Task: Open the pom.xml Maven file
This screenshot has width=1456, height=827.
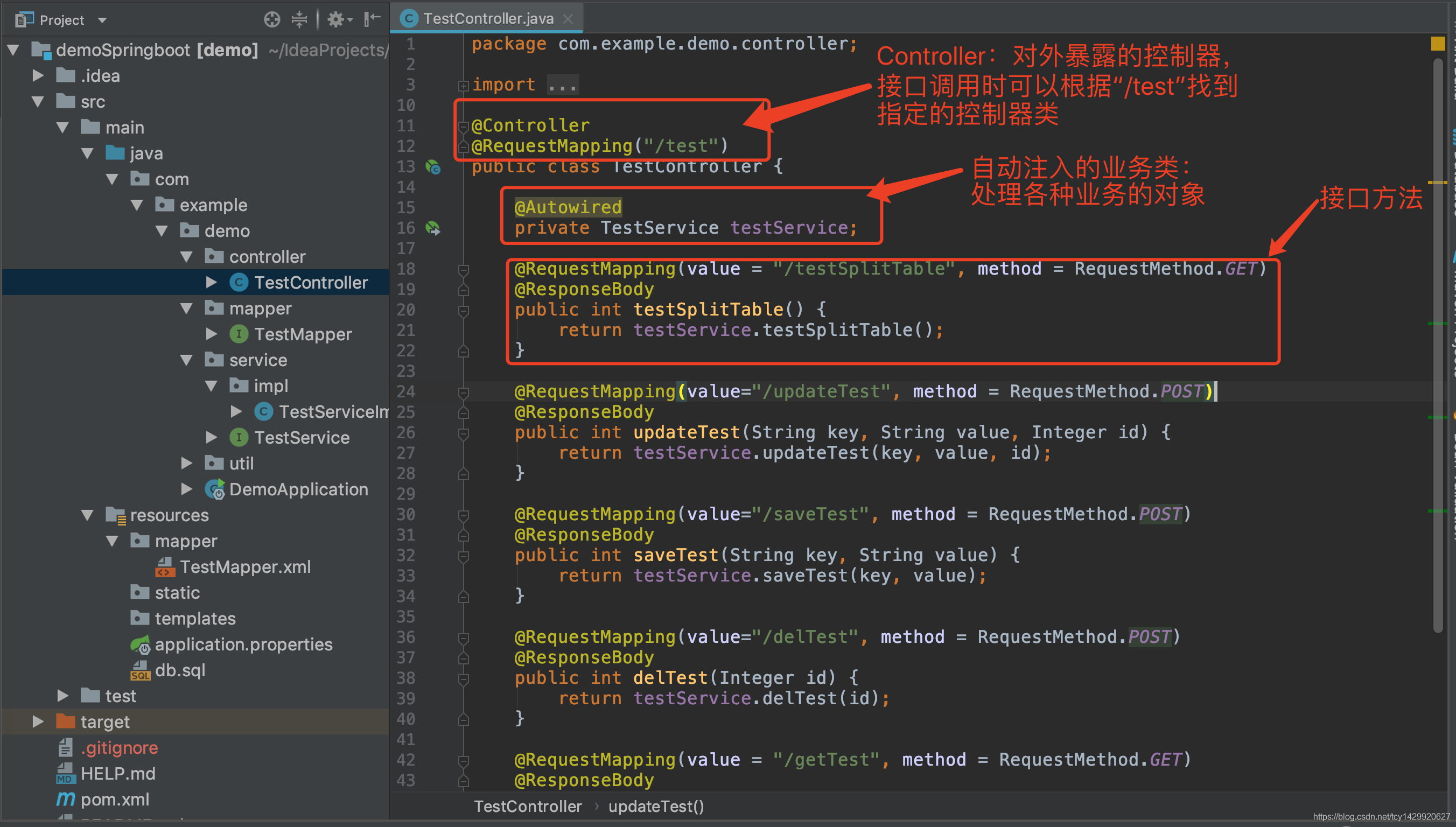Action: click(x=115, y=799)
